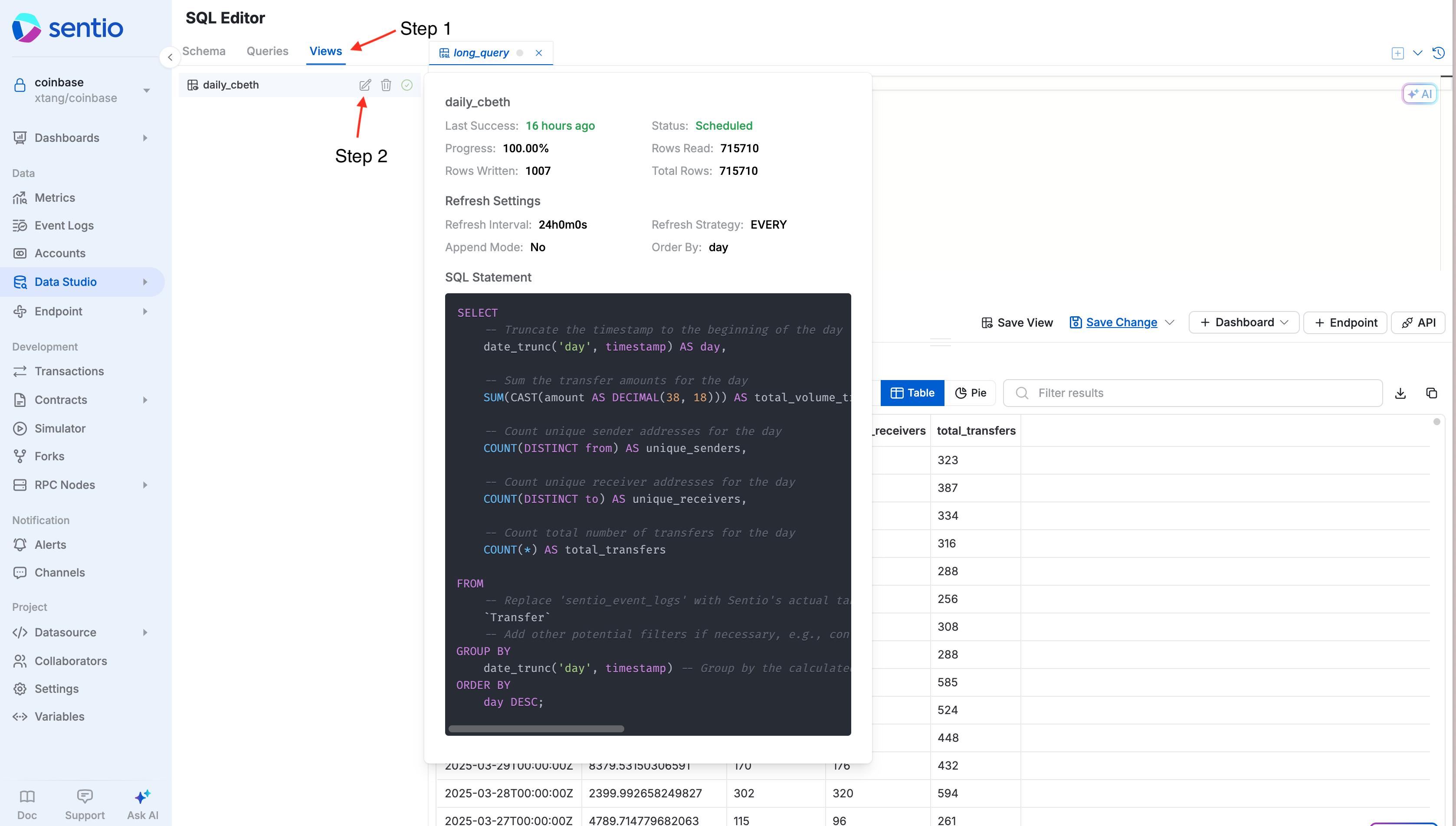Collapse the sidebar with the chevron button
The width and height of the screenshot is (1456, 826).
(170, 57)
